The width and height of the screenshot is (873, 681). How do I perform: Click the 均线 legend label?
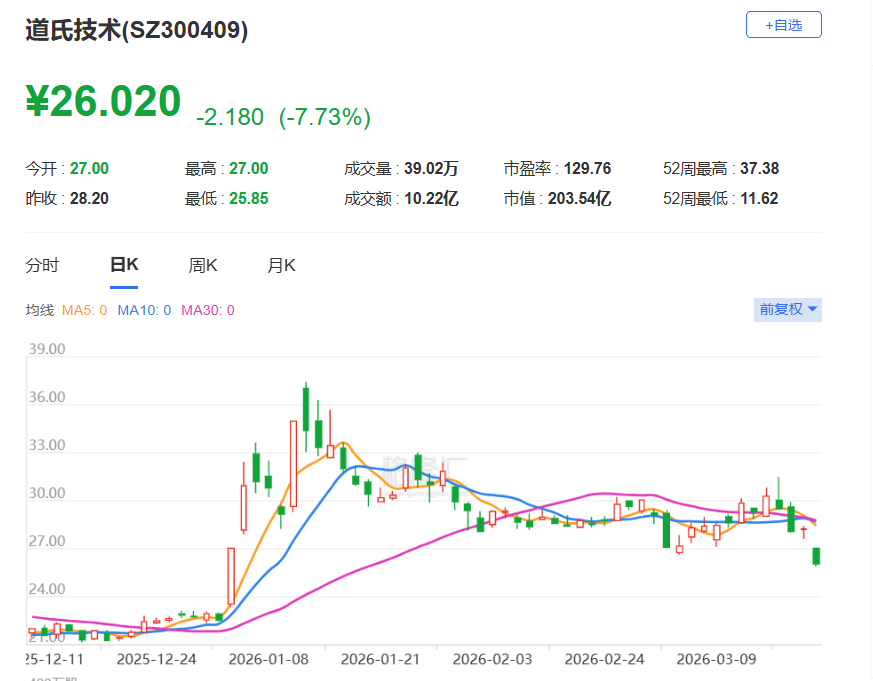39,310
